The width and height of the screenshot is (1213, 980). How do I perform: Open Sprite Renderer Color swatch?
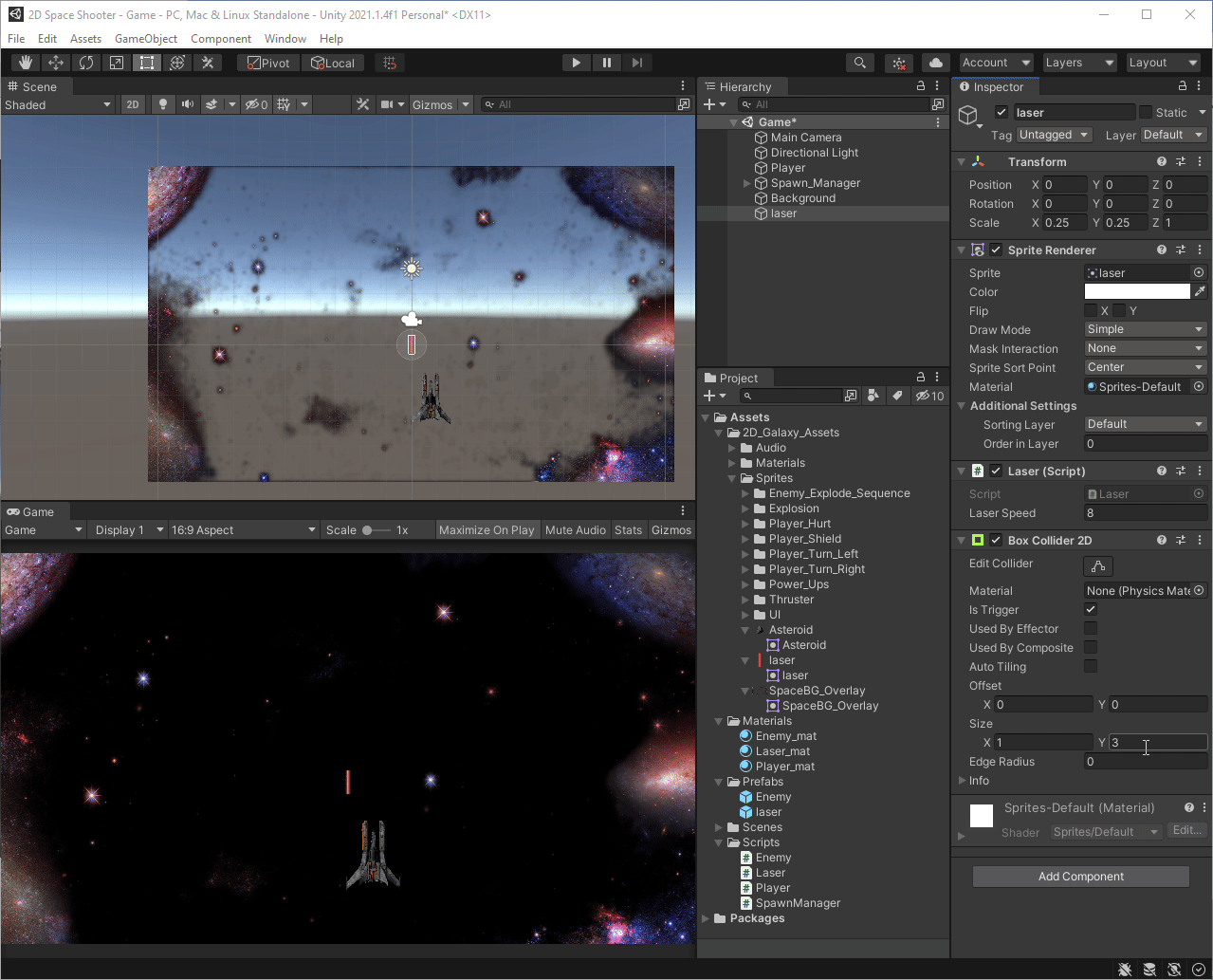1137,291
